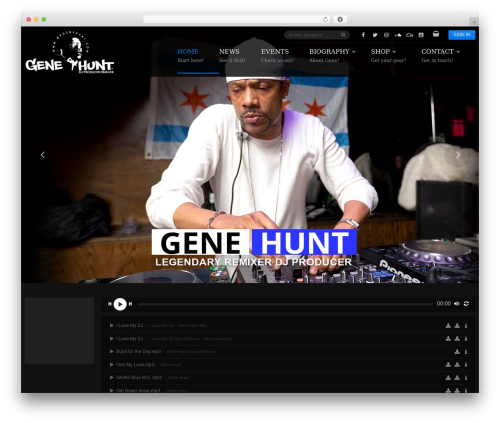Open the Mixcloud social icon
This screenshot has height=423, width=500.
pos(409,35)
